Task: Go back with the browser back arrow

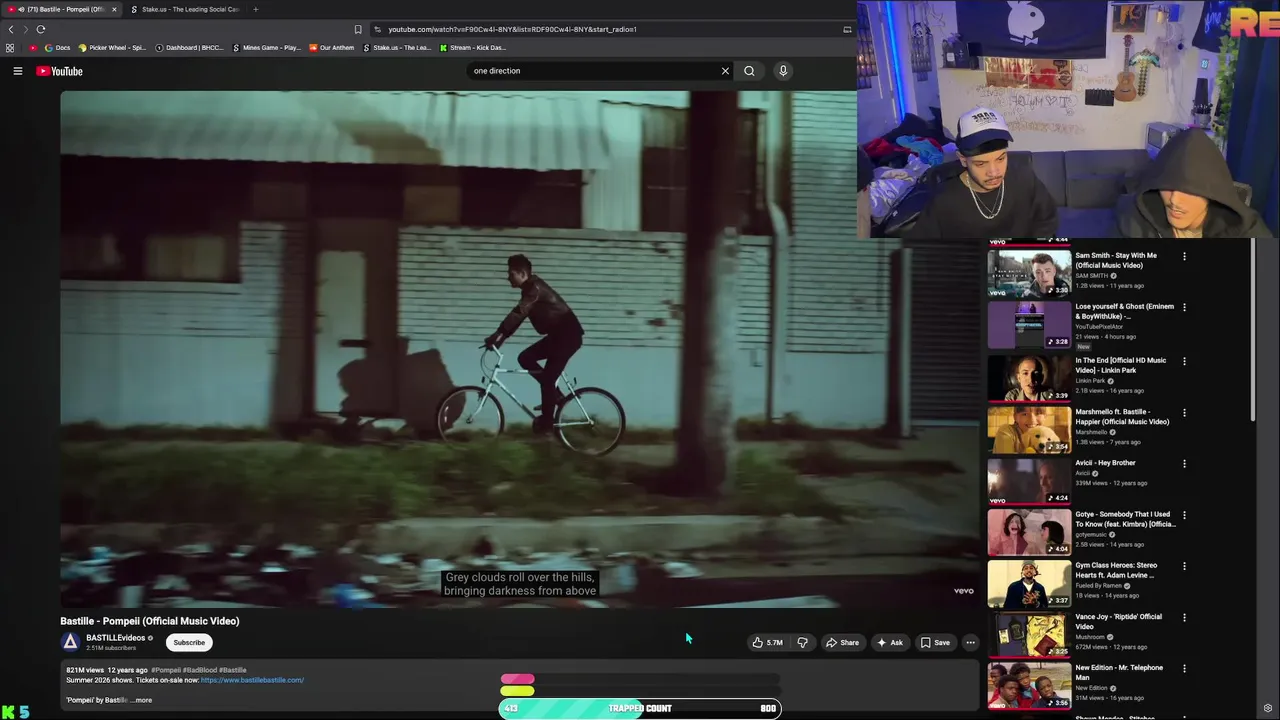Action: pyautogui.click(x=11, y=29)
